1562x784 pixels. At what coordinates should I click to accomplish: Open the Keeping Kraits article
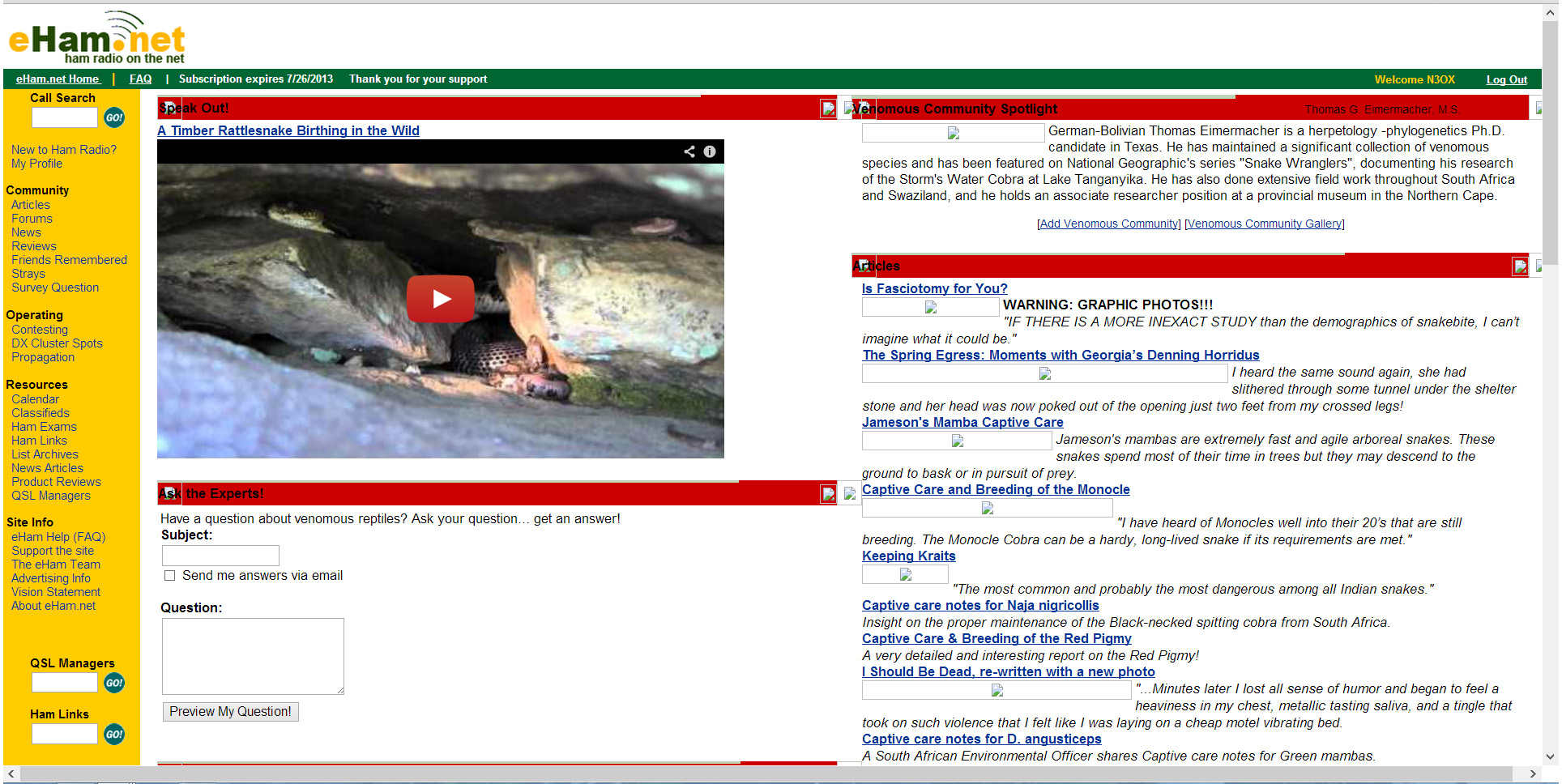pos(908,556)
